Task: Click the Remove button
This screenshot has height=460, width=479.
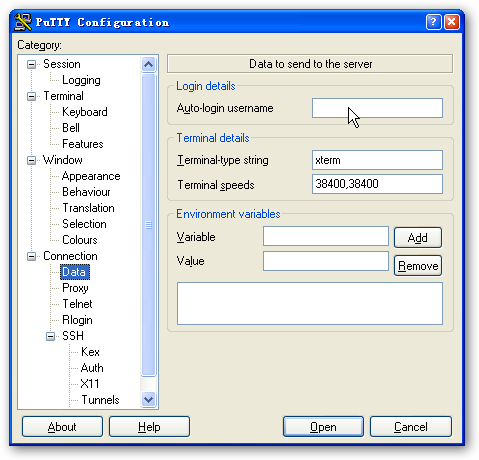Action: tap(418, 266)
